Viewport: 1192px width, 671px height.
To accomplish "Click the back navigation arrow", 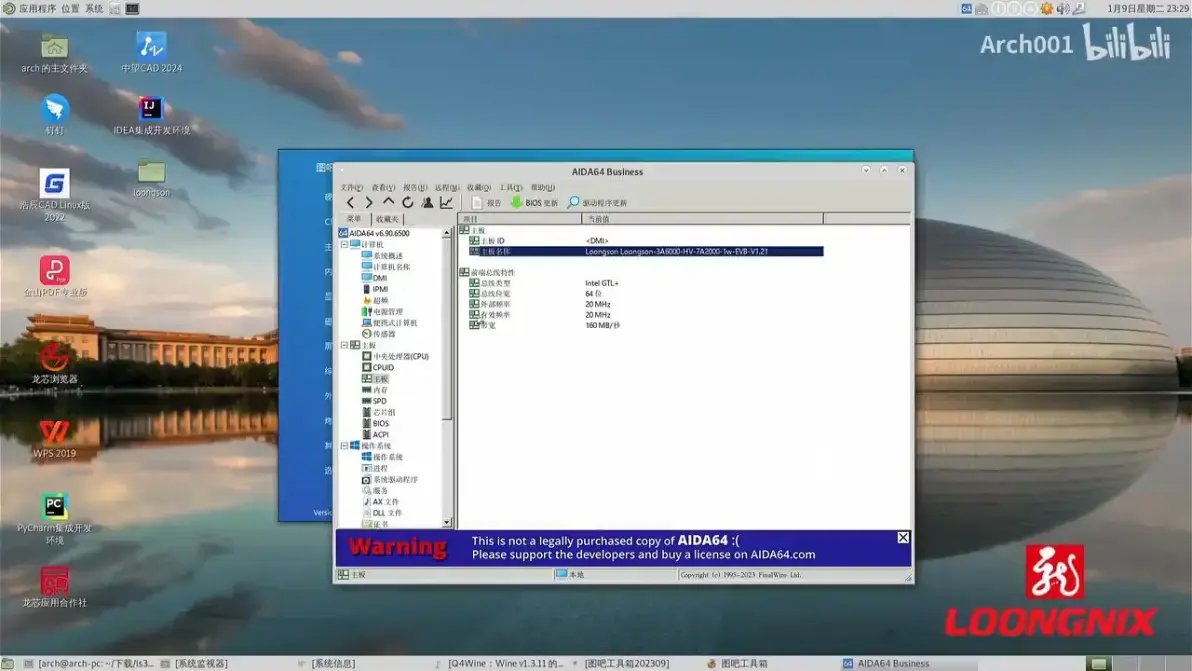I will click(x=350, y=202).
